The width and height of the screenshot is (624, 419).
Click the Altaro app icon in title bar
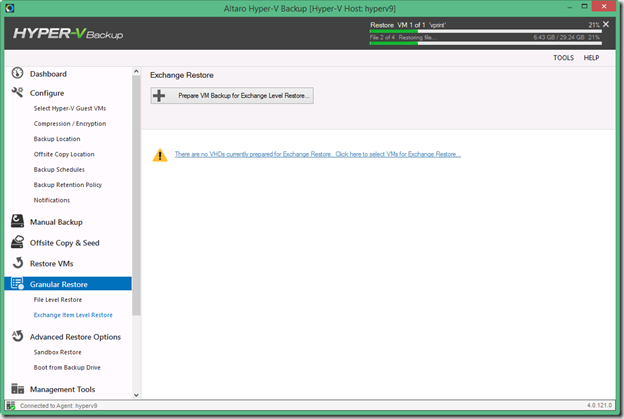(10, 8)
